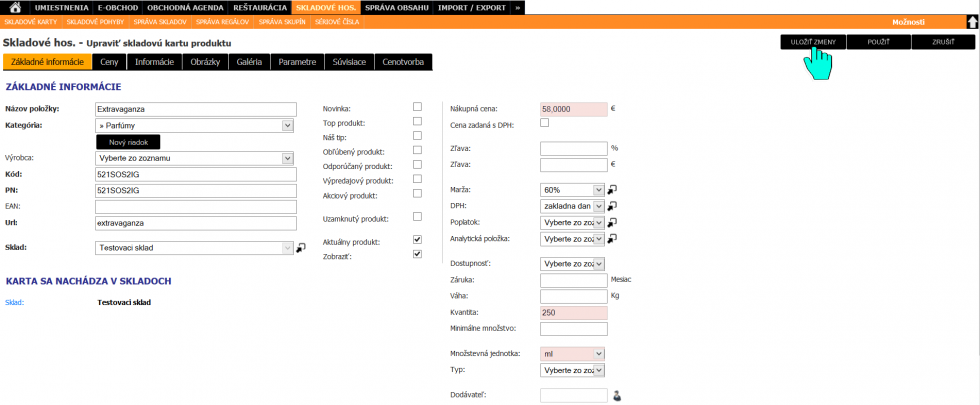
Task: Uncheck the Aktuálny produkt checkbox
Action: (x=418, y=239)
